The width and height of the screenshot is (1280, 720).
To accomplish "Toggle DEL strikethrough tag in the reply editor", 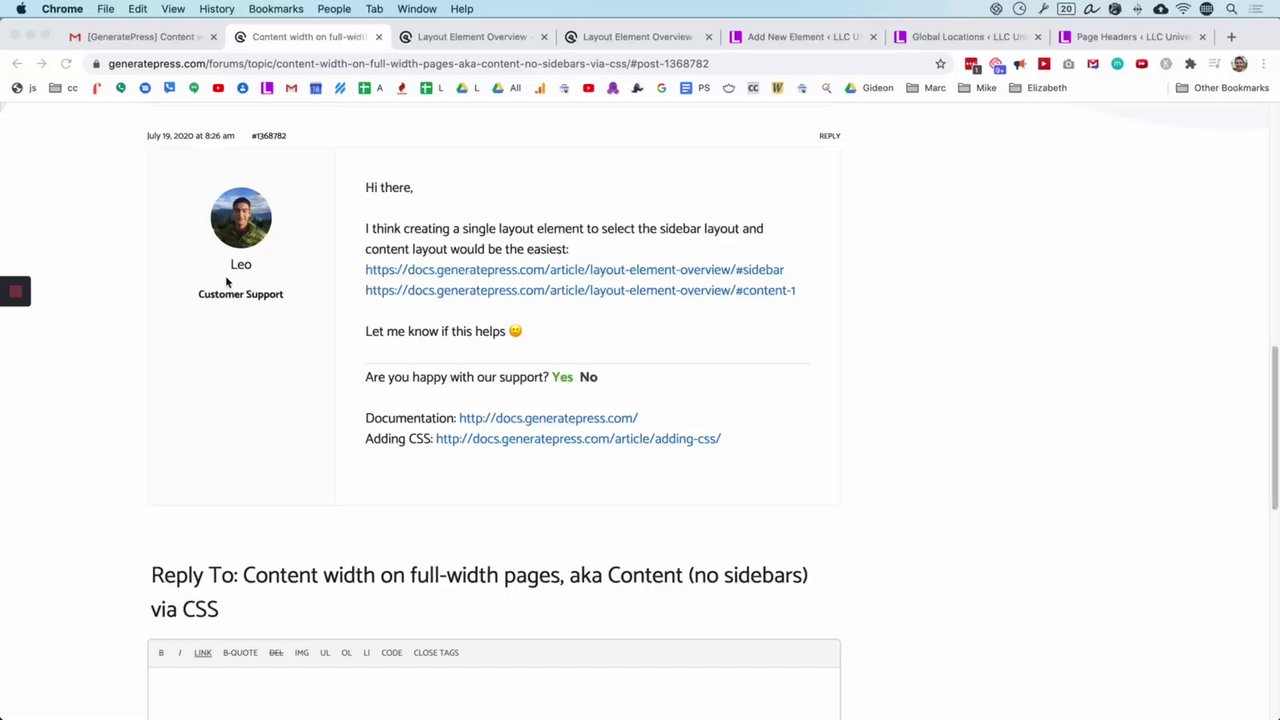I will click(x=276, y=653).
